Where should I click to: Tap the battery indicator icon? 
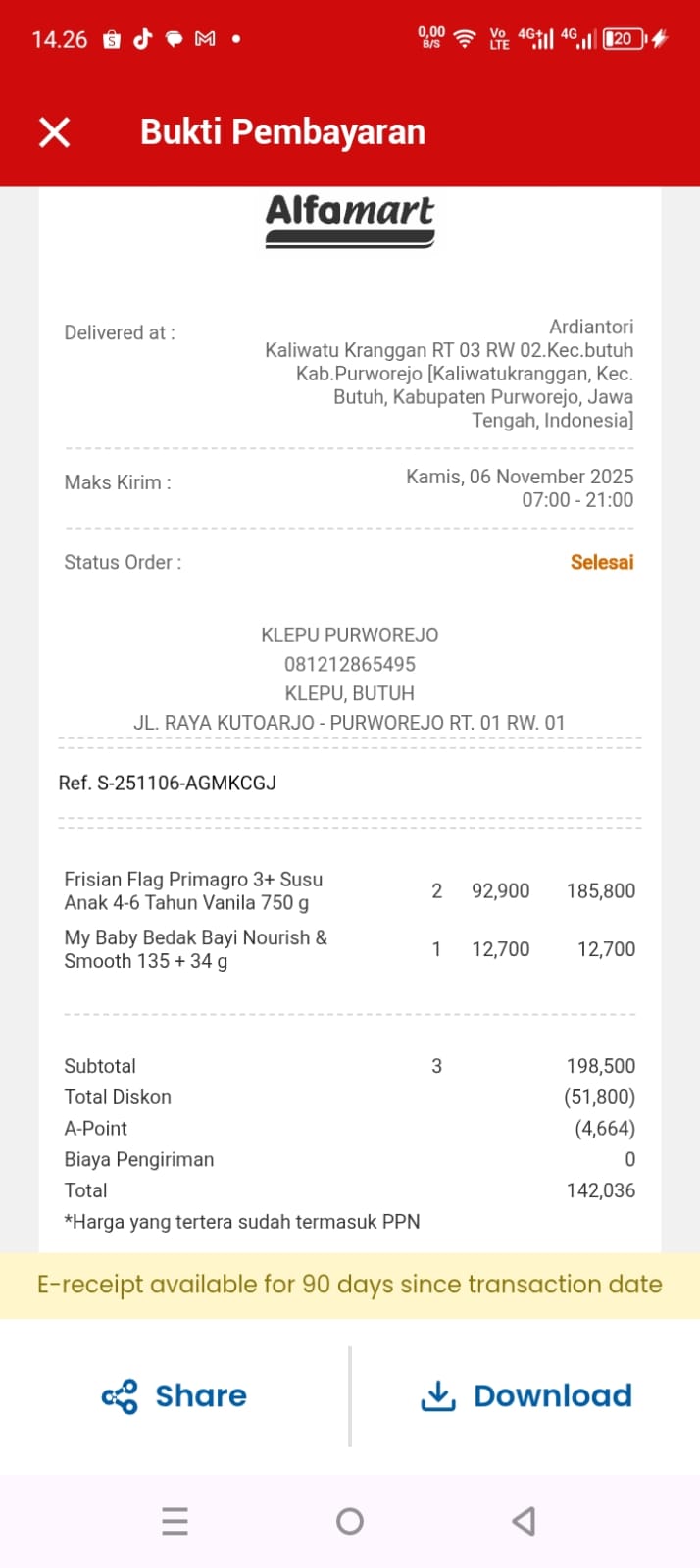[x=624, y=39]
